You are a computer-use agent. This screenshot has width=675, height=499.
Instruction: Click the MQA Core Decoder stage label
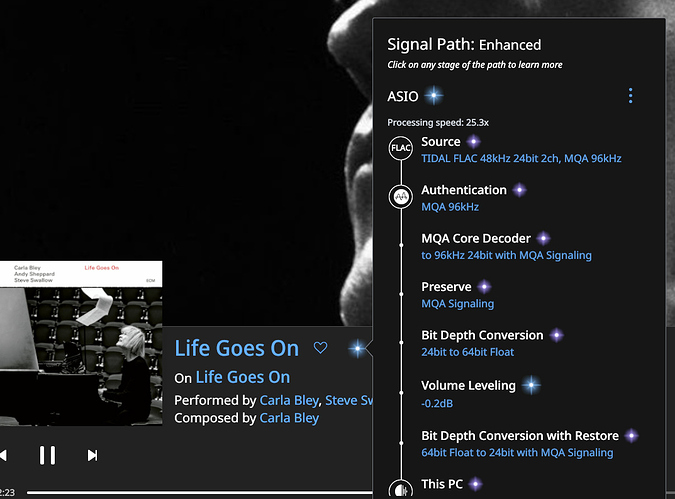[x=476, y=238]
